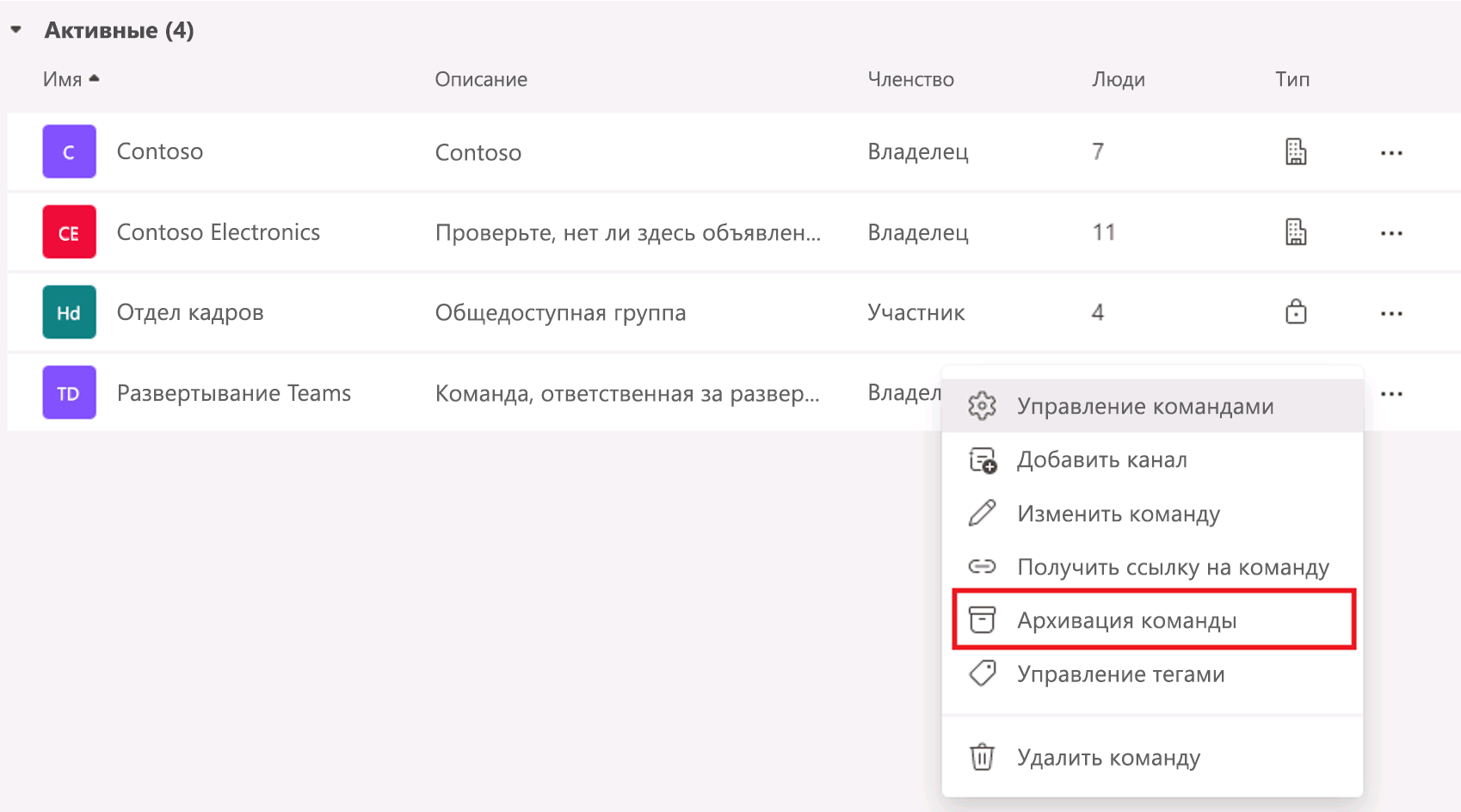The image size is (1461, 812).
Task: Select the Contoso Electronics team name
Action: click(x=219, y=232)
